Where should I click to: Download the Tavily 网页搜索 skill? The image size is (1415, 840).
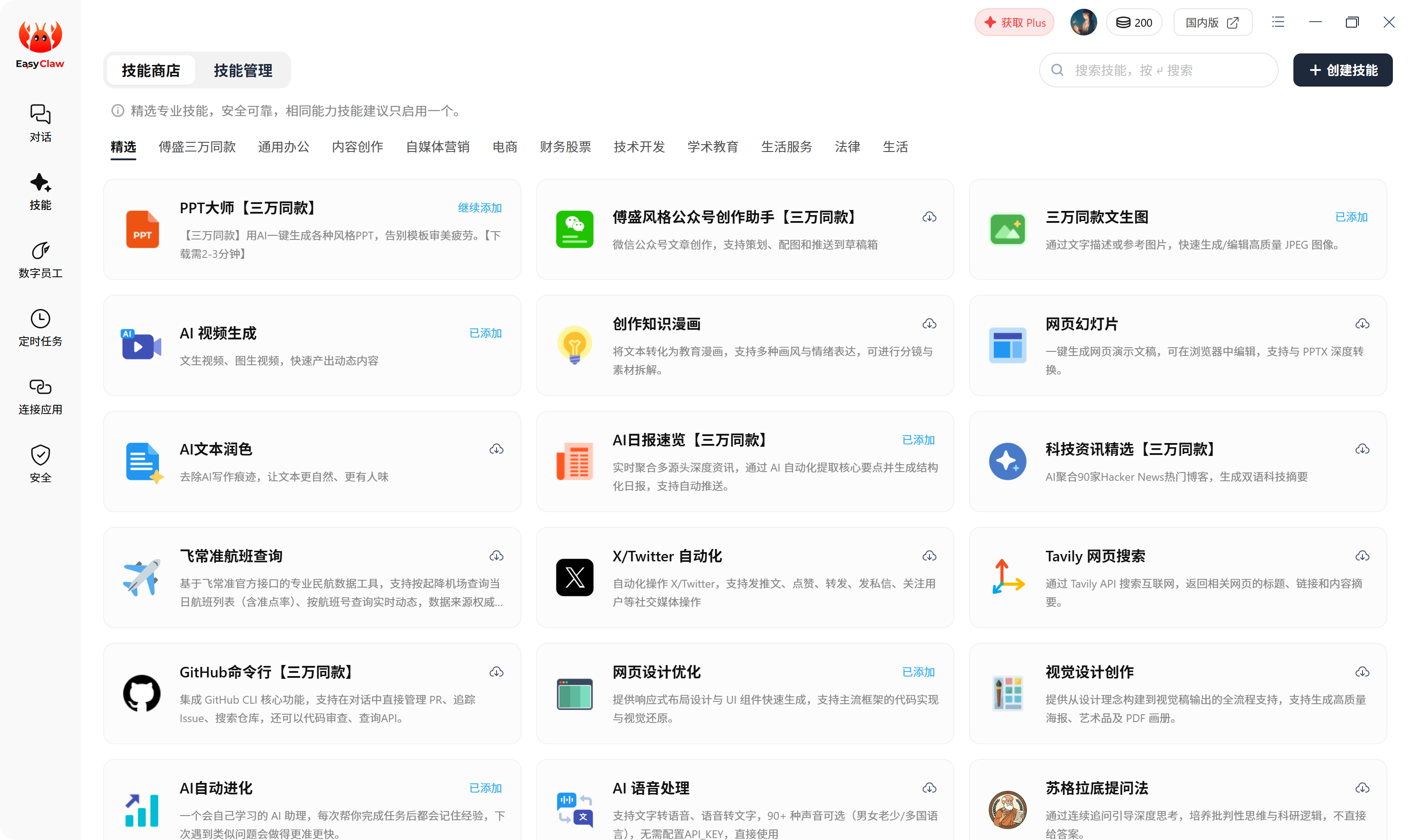click(1362, 556)
